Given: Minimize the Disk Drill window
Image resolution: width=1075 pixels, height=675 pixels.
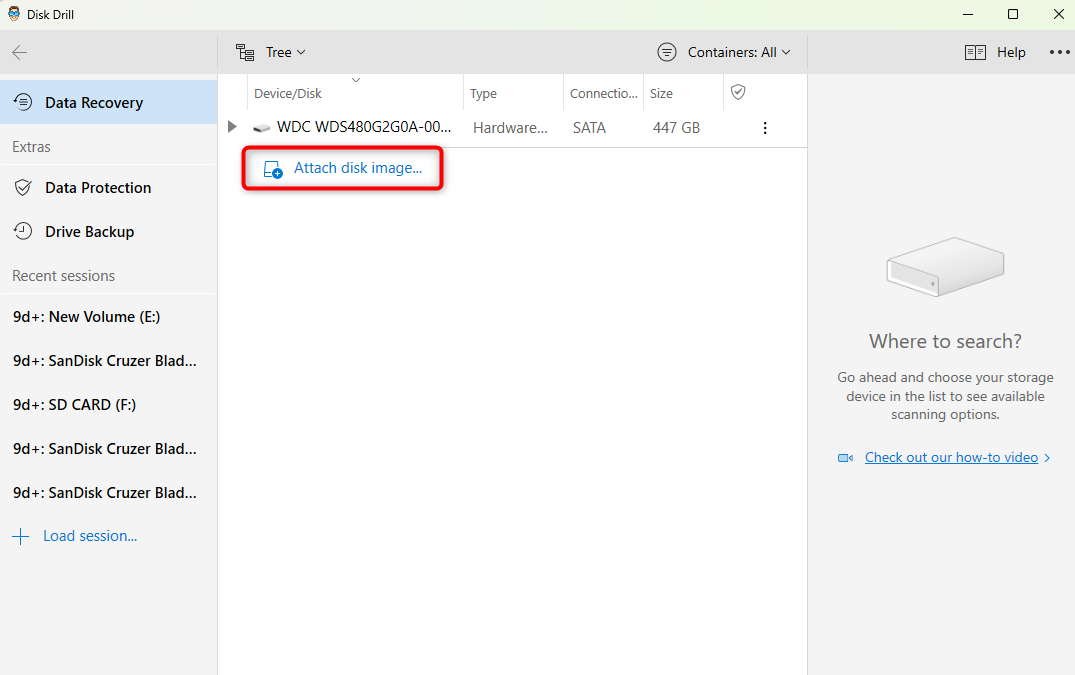Looking at the screenshot, I should [968, 14].
